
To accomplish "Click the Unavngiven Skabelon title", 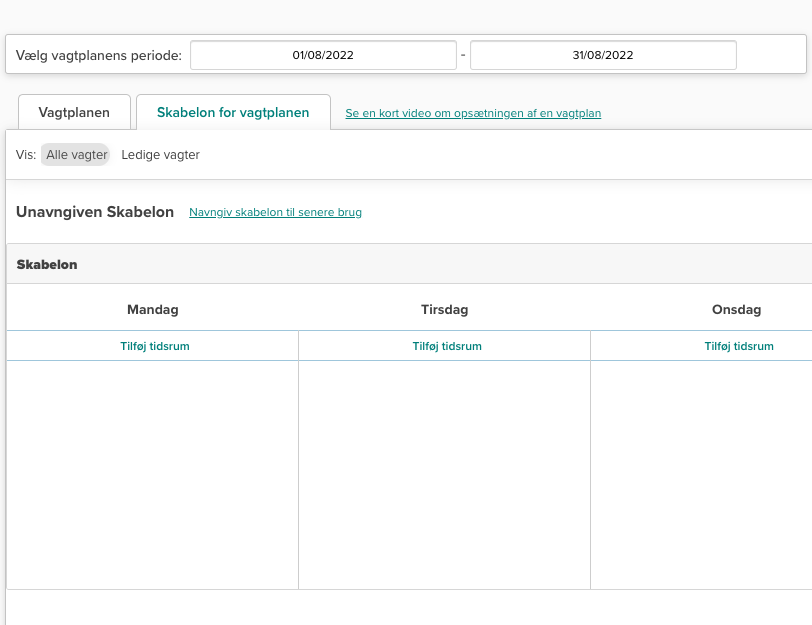I will [x=95, y=212].
